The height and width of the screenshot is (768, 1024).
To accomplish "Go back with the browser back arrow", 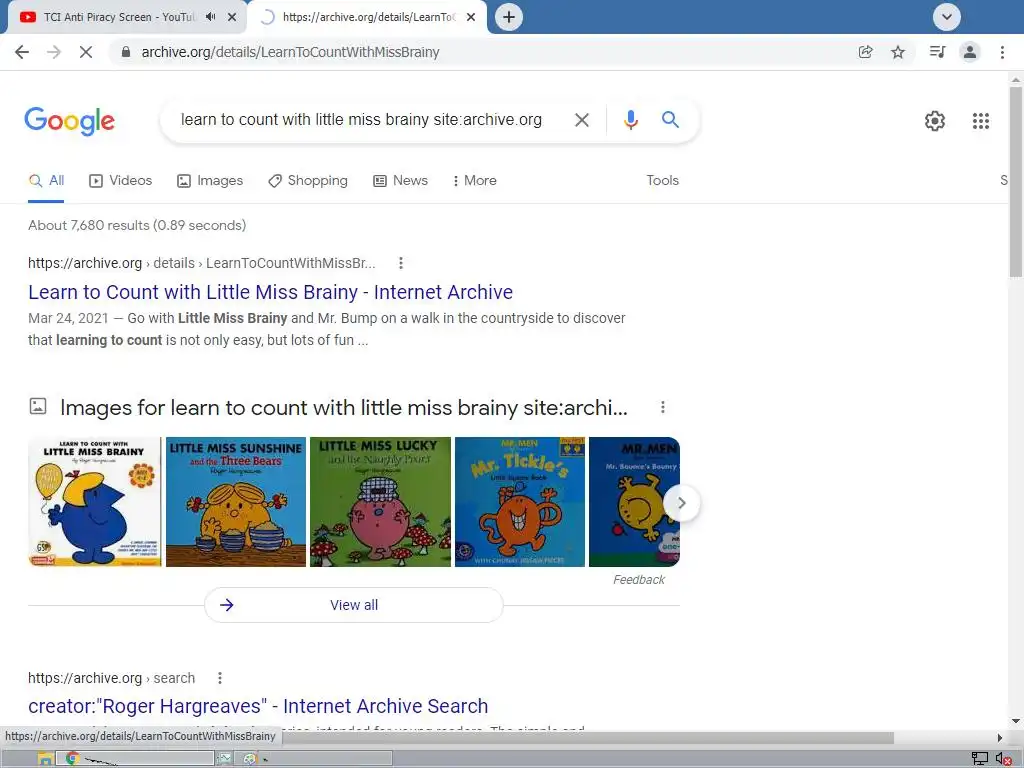I will (x=22, y=52).
